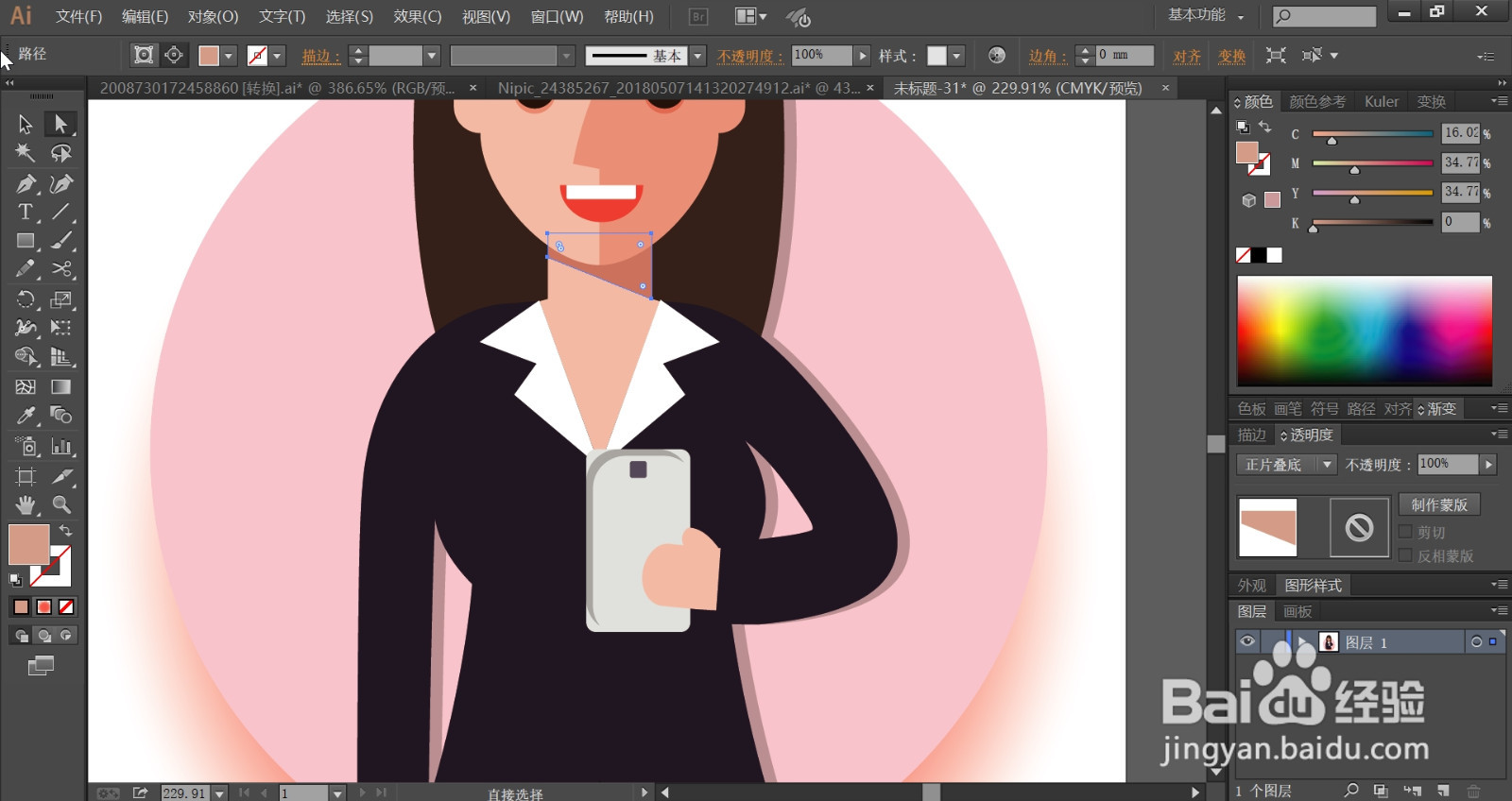This screenshot has height=801, width=1512.
Task: Select the Free Transform tool
Action: coord(61,328)
